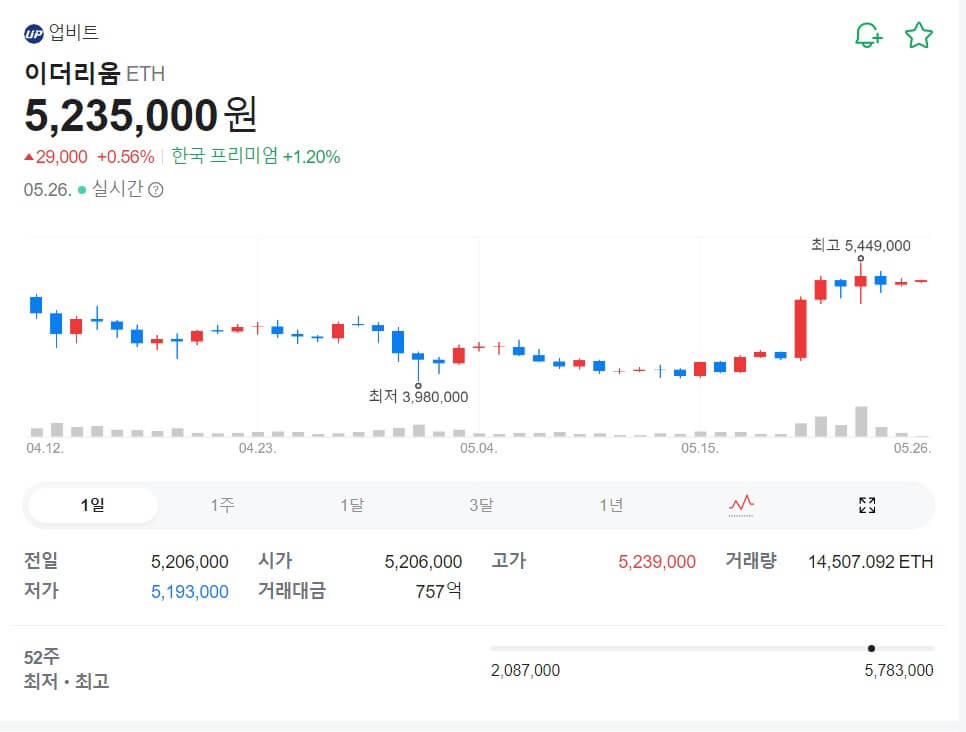Screen dimensions: 966x732
Task: Click the blue 저가 value 5,193,000
Action: (189, 592)
